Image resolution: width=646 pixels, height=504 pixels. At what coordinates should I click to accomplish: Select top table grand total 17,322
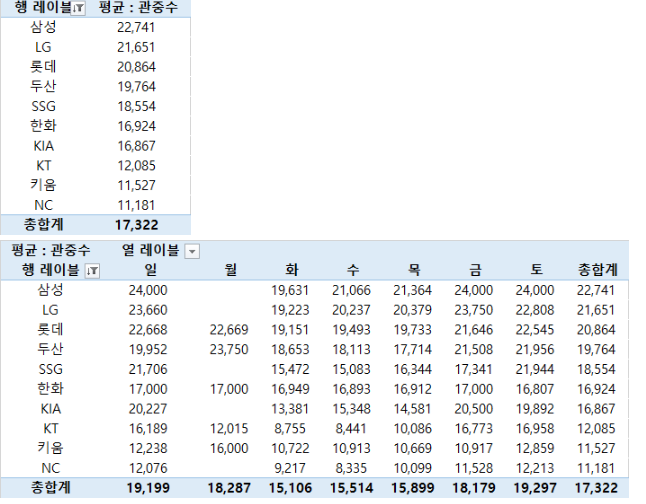(x=136, y=225)
